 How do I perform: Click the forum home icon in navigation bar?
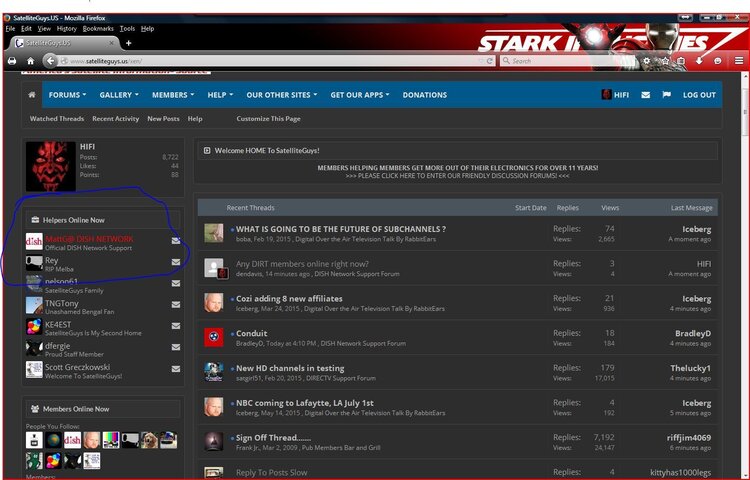pos(32,95)
